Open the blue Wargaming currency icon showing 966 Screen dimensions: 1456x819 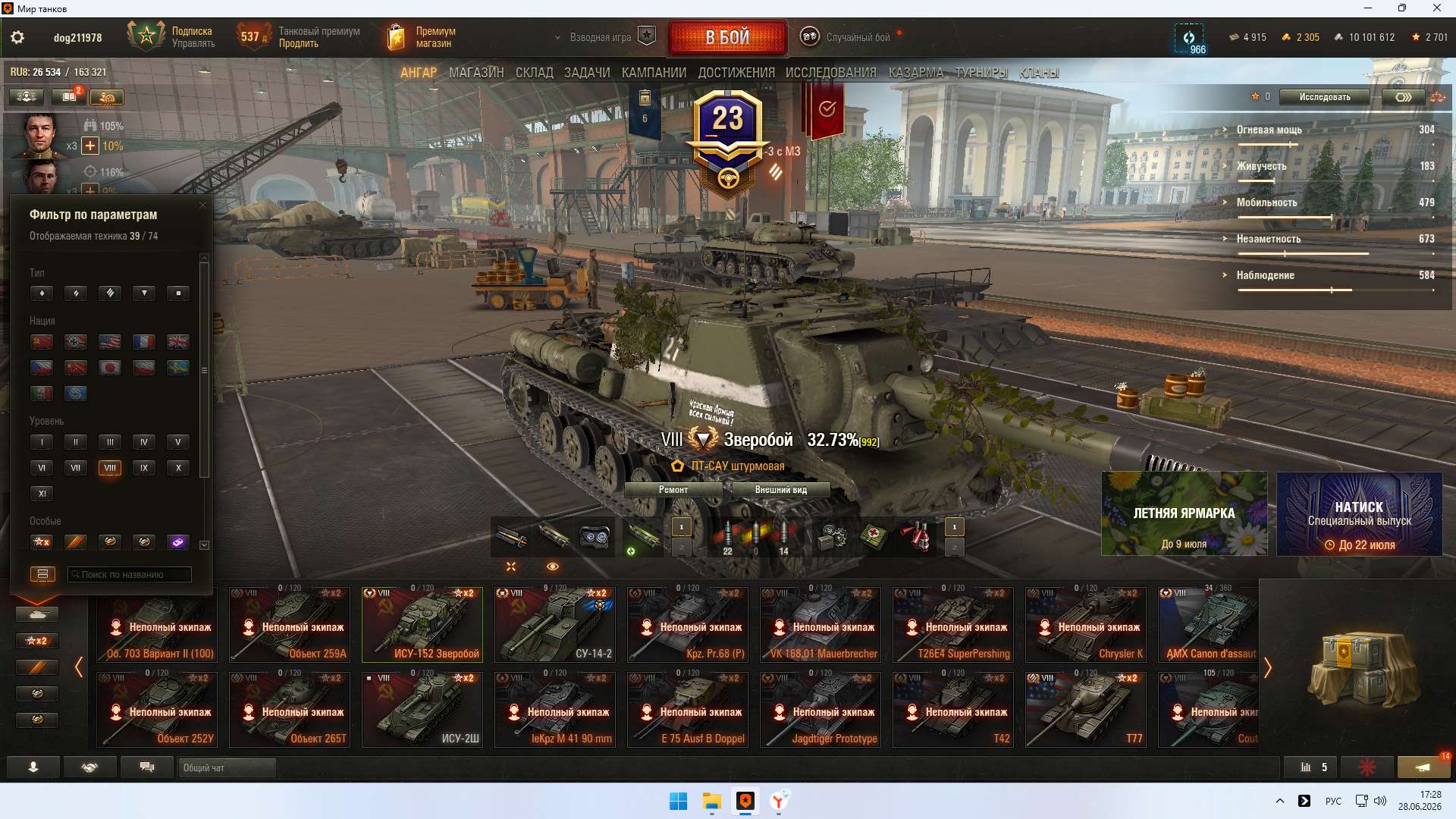click(x=1189, y=38)
